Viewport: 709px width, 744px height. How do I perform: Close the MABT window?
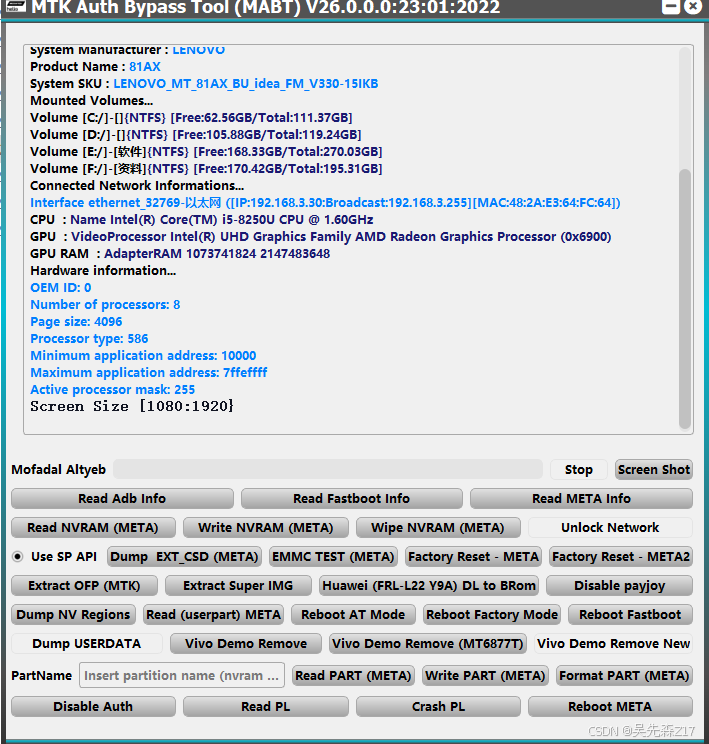[x=692, y=6]
